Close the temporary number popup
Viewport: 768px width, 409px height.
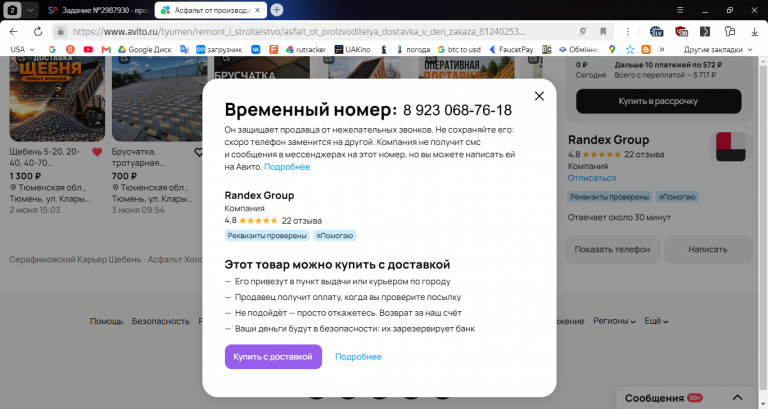click(539, 96)
